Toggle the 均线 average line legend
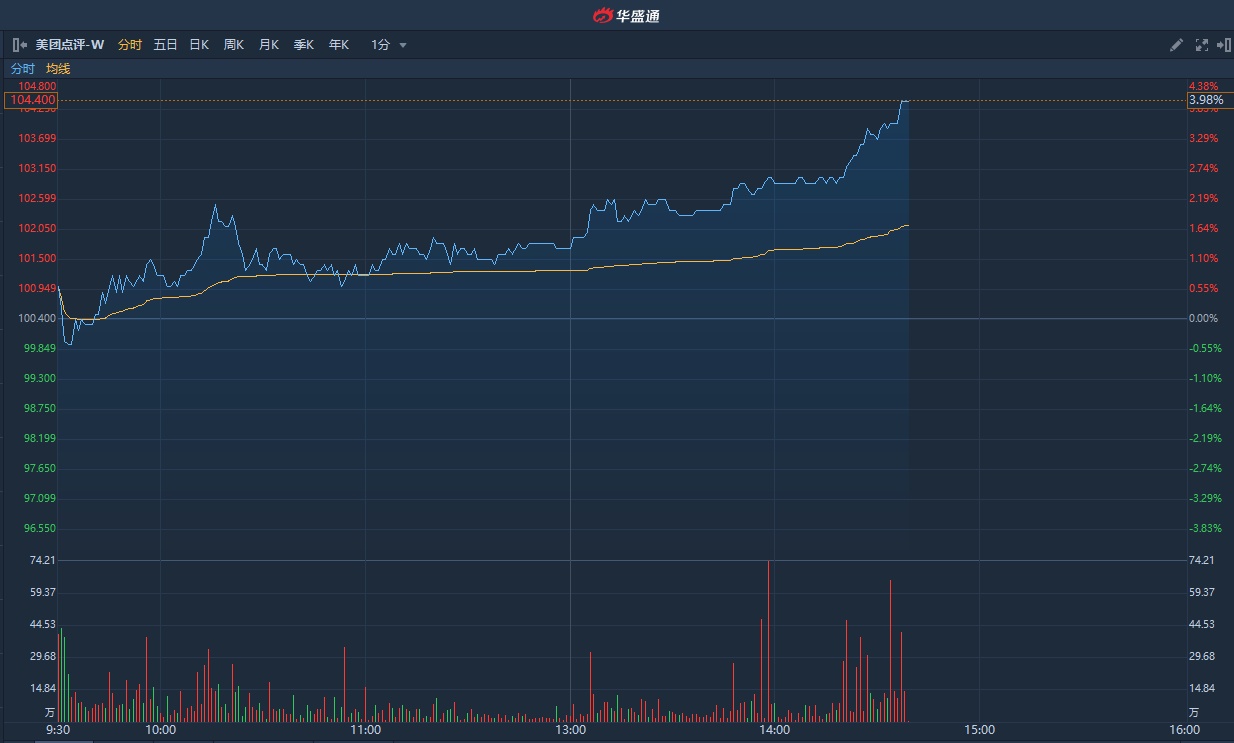 (x=58, y=69)
